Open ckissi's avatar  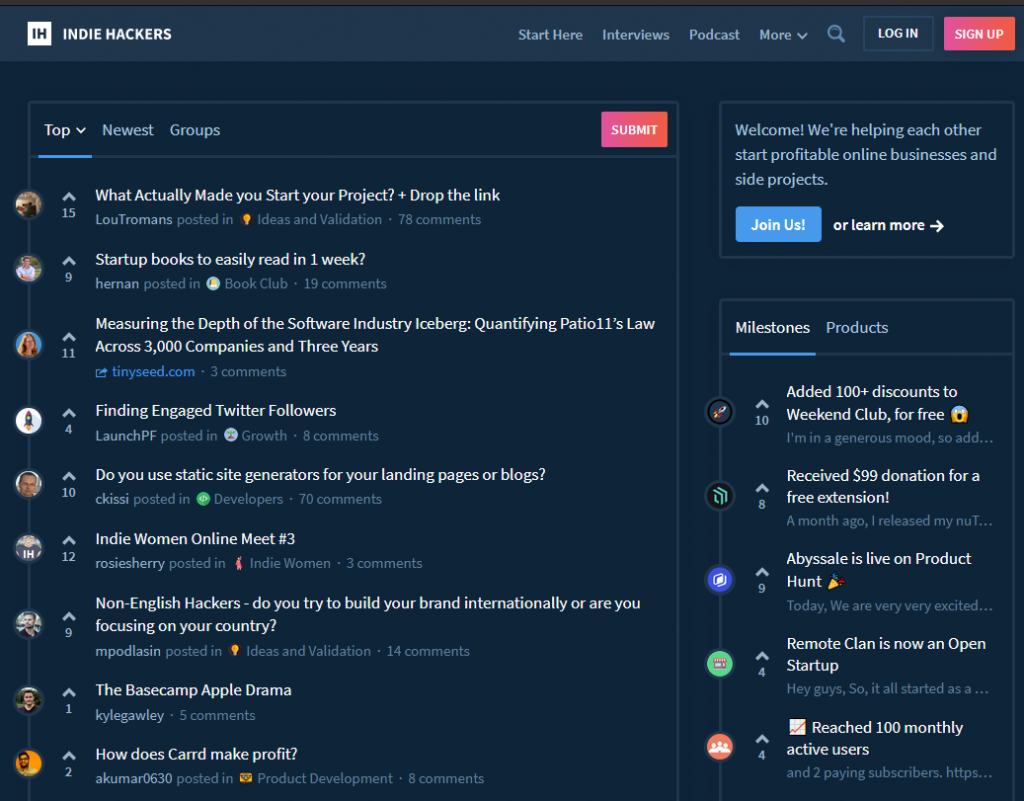(29, 484)
